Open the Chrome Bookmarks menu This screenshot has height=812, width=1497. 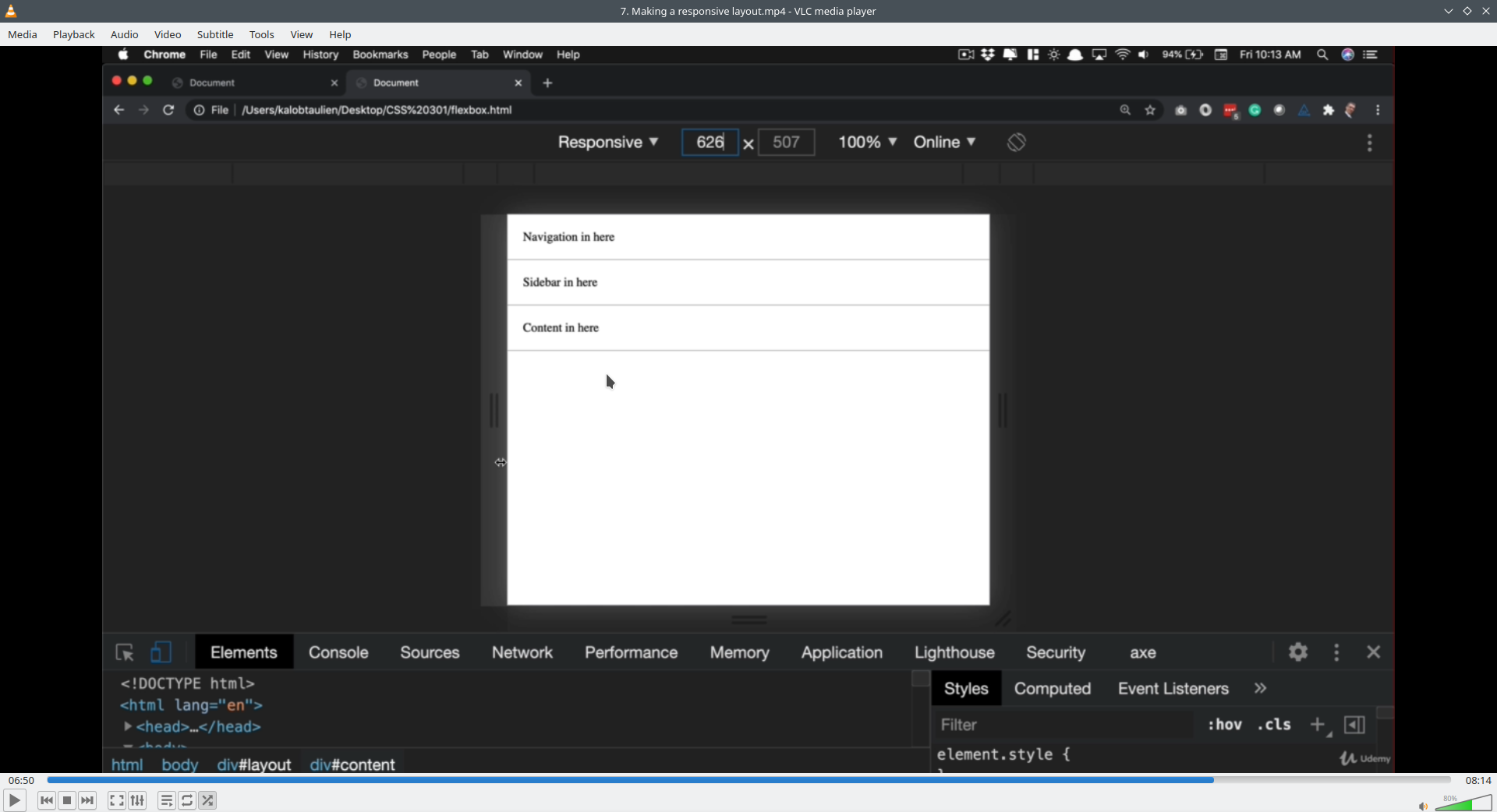point(380,55)
